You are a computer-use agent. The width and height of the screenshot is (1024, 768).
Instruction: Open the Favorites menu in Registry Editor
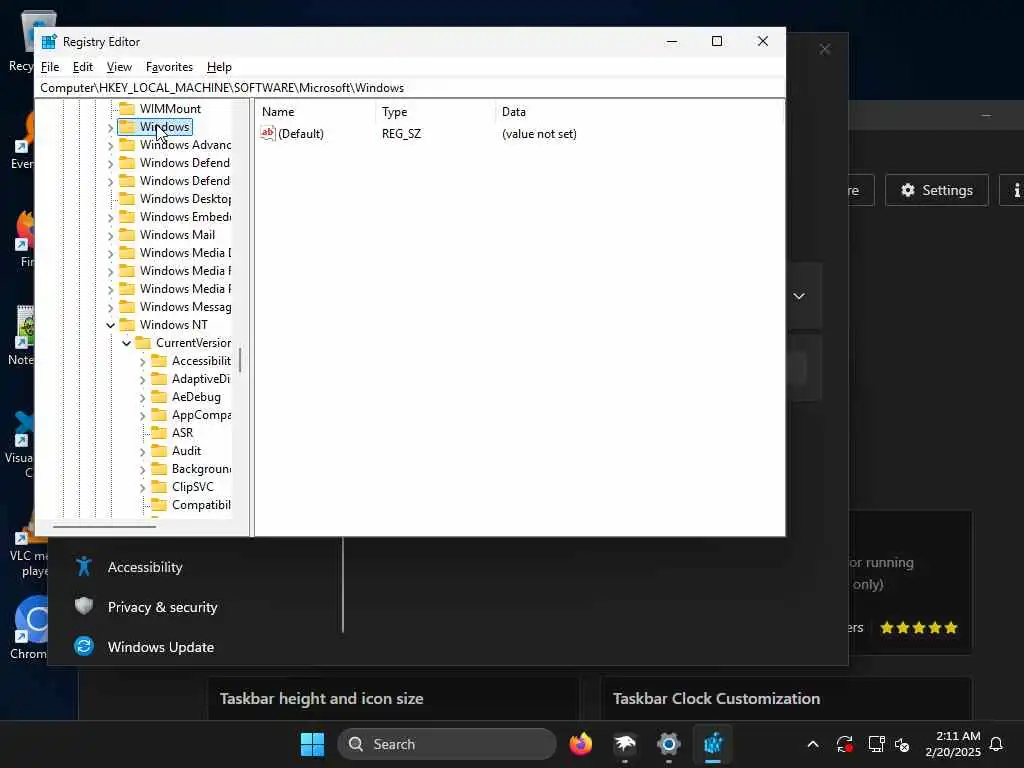pos(169,67)
